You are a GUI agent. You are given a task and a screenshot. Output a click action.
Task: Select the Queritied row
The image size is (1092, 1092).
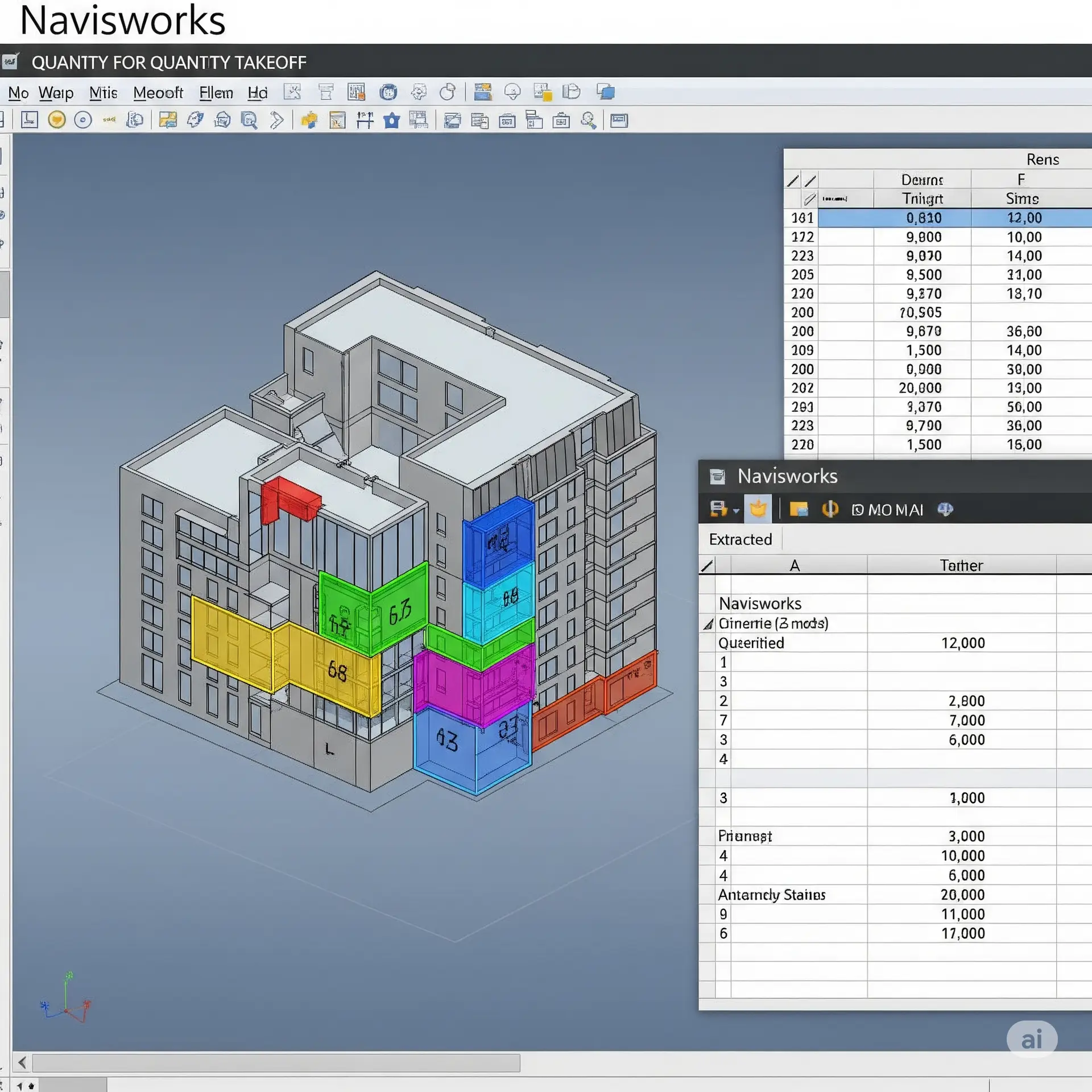tap(895, 643)
